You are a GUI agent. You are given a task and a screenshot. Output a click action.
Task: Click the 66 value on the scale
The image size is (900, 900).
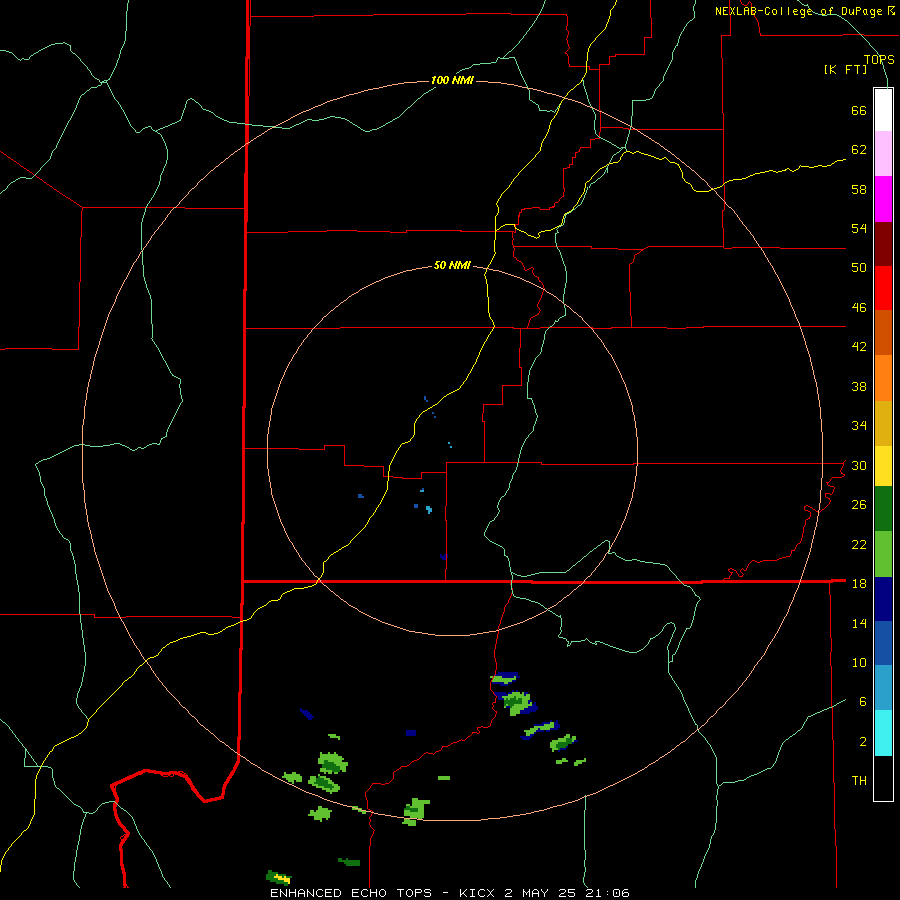pyautogui.click(x=859, y=110)
